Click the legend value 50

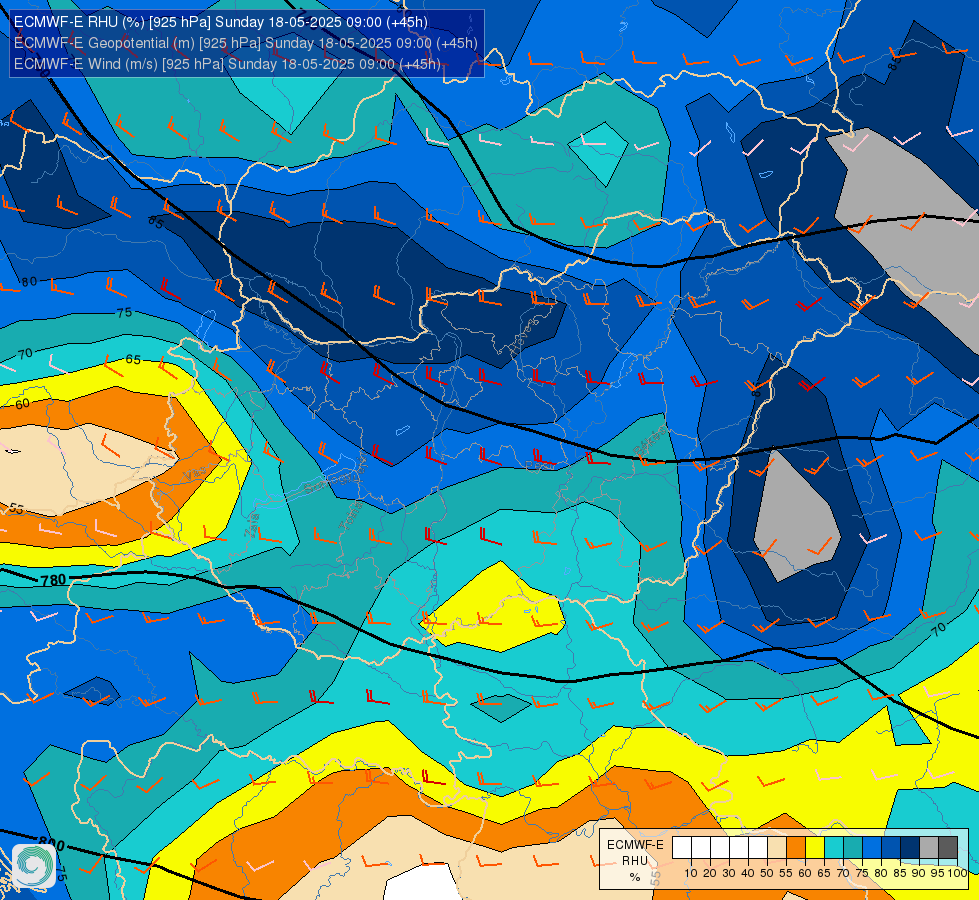coord(767,874)
